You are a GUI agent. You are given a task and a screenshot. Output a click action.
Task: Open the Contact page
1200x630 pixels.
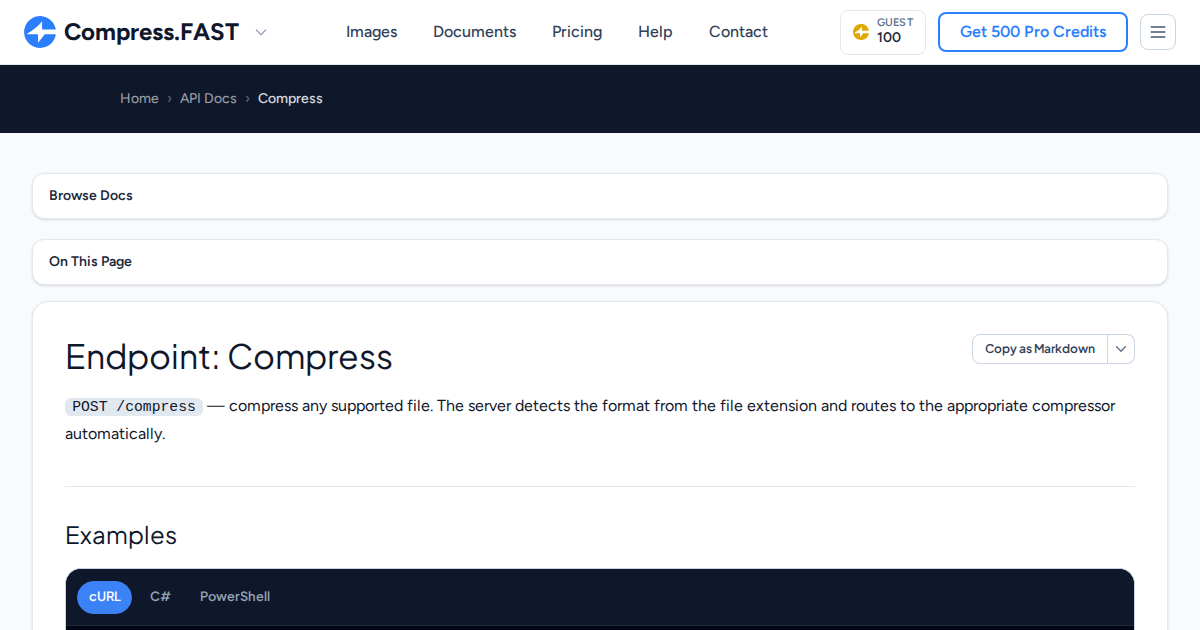pos(738,32)
